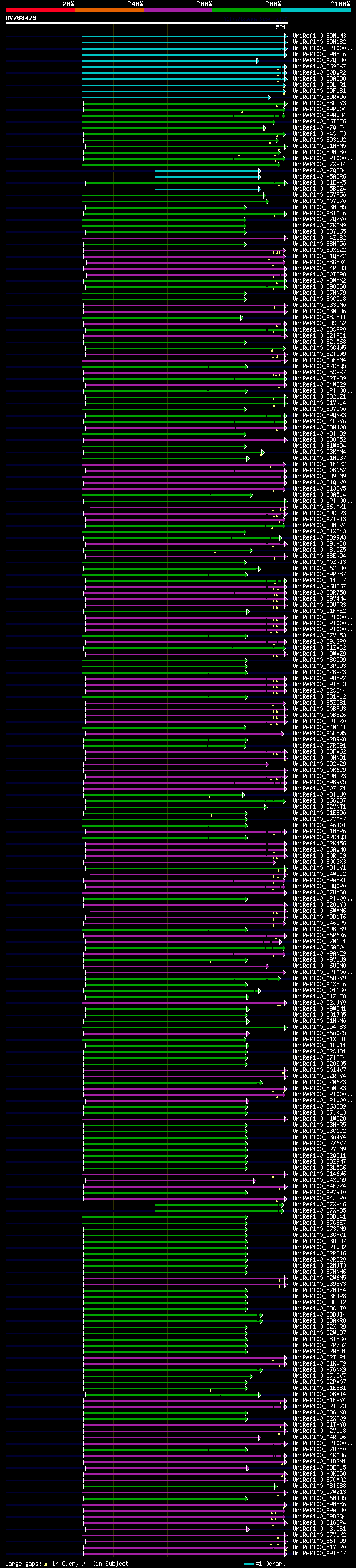This screenshot has height=1568, width=356.
Task: Click the UniRef100_B8LLY3 label
Action: click(x=319, y=103)
